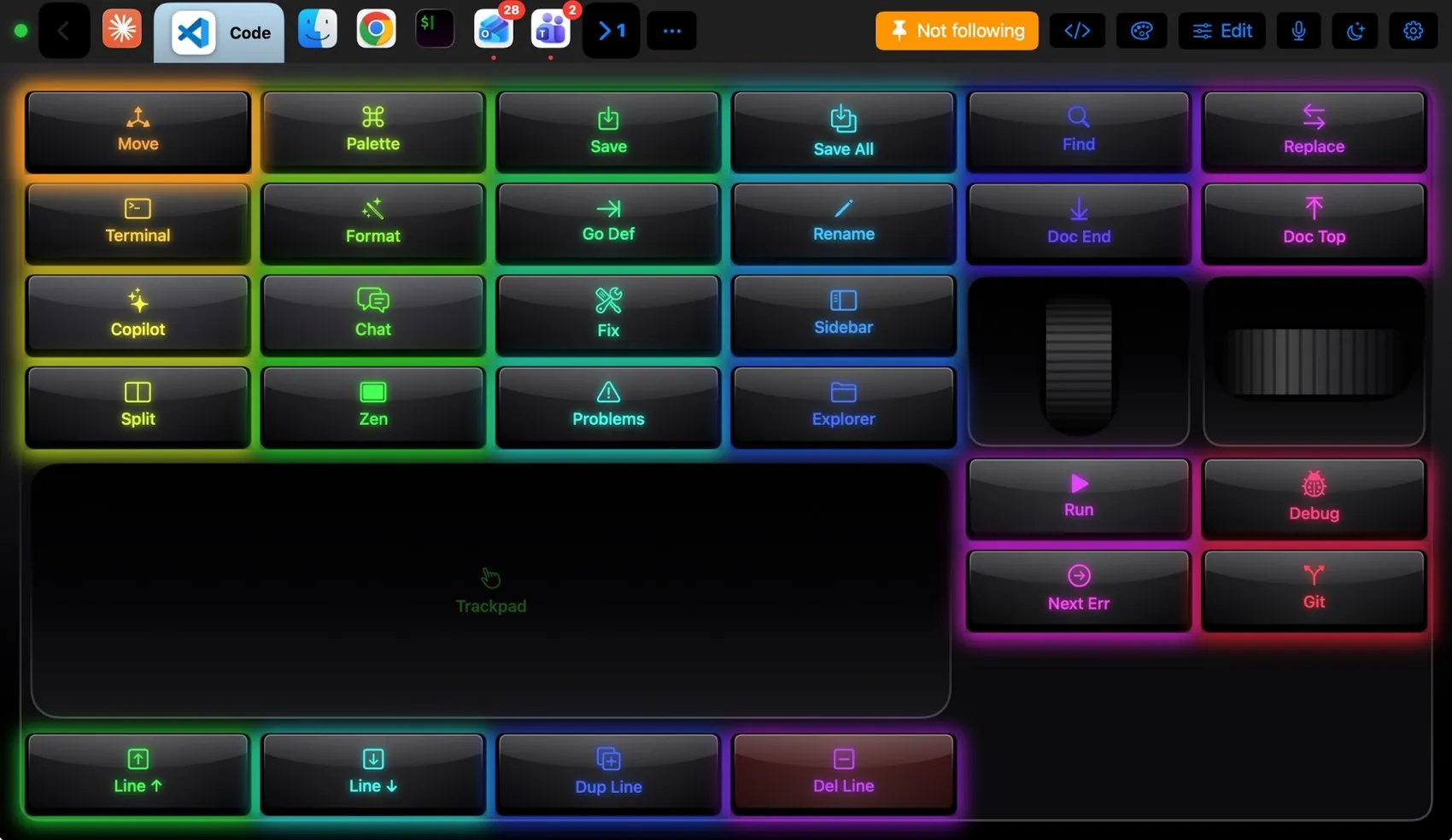Viewport: 1452px width, 840px height.
Task: Click the Run button
Action: (x=1079, y=499)
